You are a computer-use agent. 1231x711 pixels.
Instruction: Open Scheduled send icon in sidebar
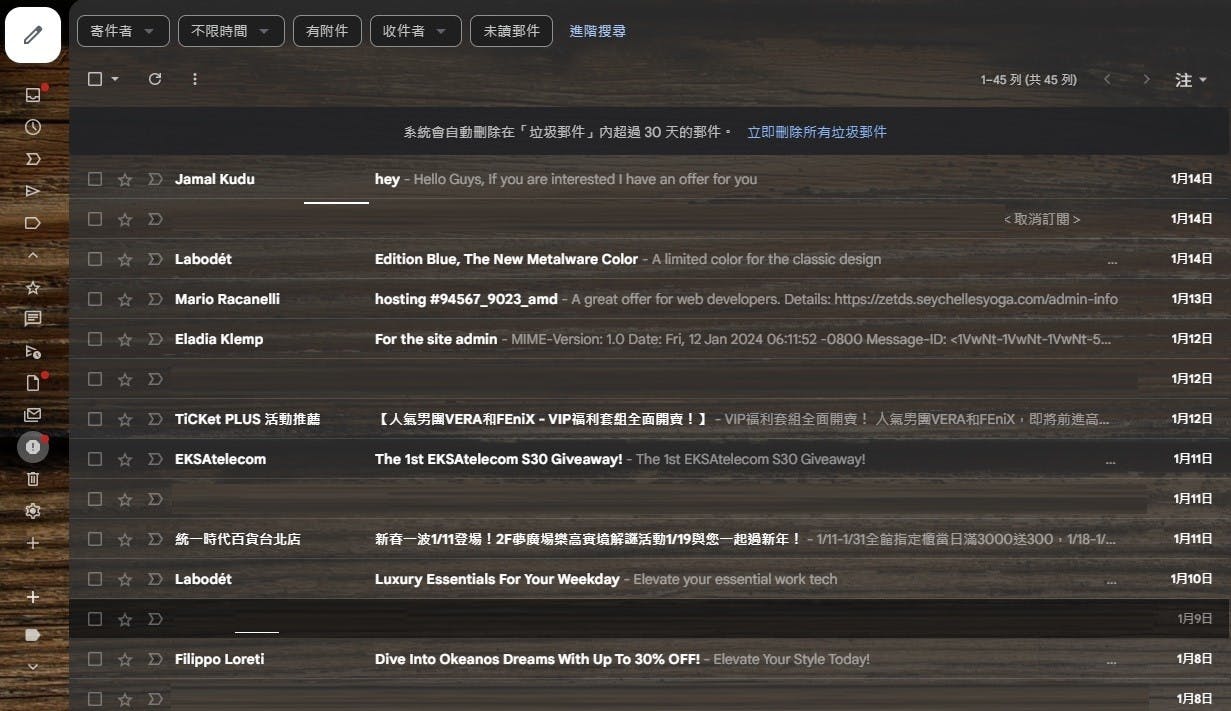[x=33, y=351]
